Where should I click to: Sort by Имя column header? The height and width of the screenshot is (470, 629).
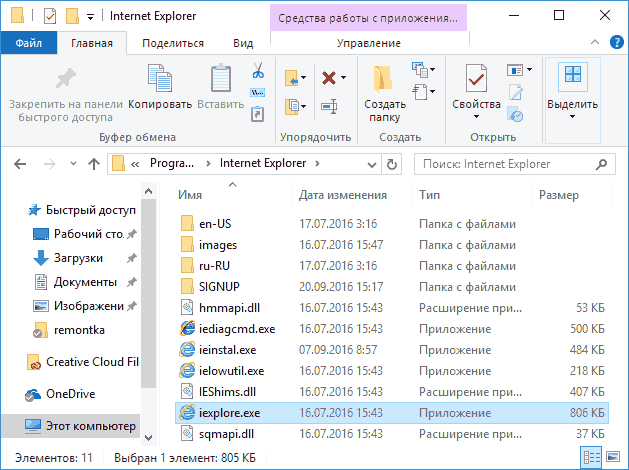(190, 195)
